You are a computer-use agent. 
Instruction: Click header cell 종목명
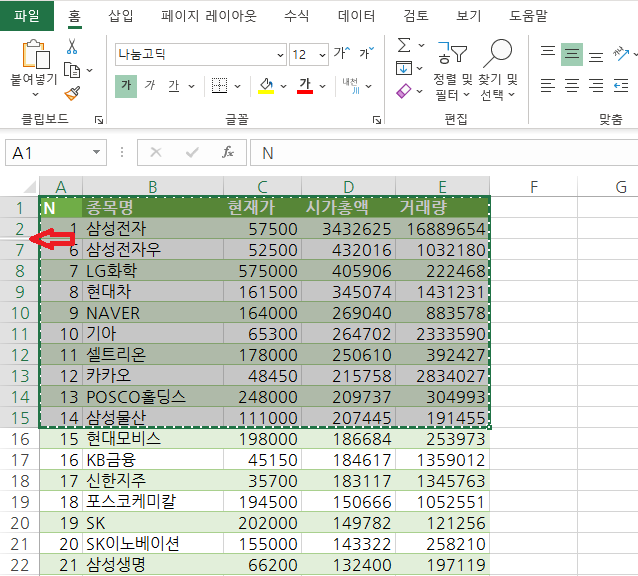coord(153,207)
